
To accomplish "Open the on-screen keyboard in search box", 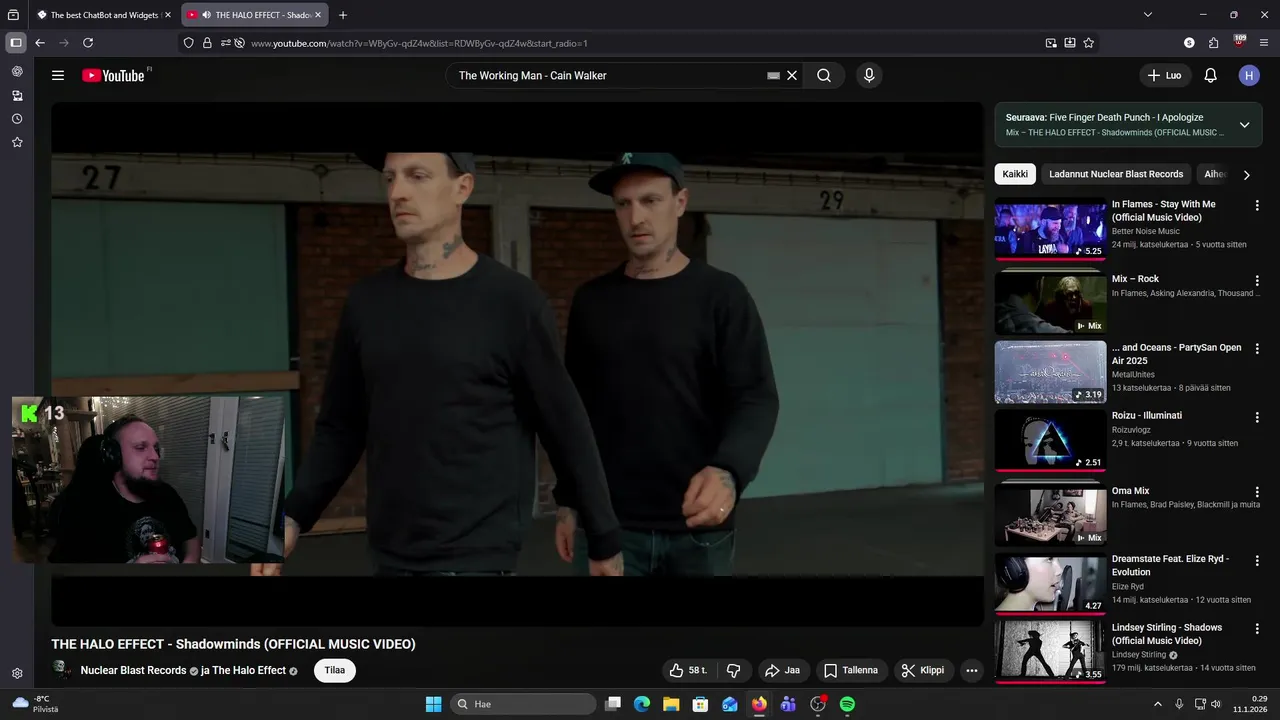I will pyautogui.click(x=773, y=75).
